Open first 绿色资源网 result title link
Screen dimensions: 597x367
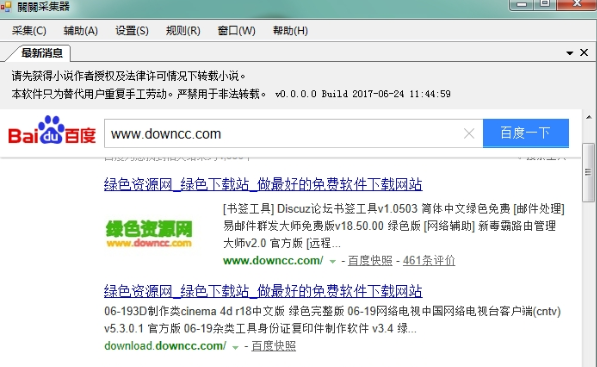point(263,184)
